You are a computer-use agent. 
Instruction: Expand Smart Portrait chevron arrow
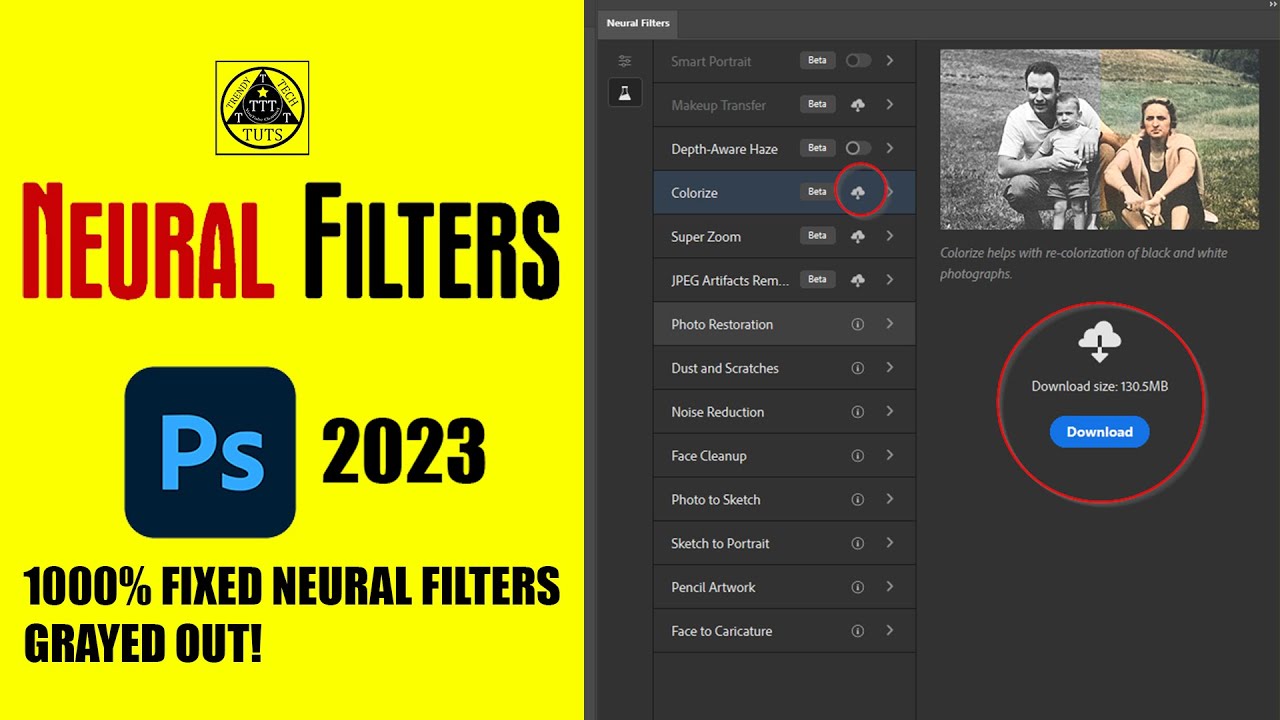click(x=889, y=61)
